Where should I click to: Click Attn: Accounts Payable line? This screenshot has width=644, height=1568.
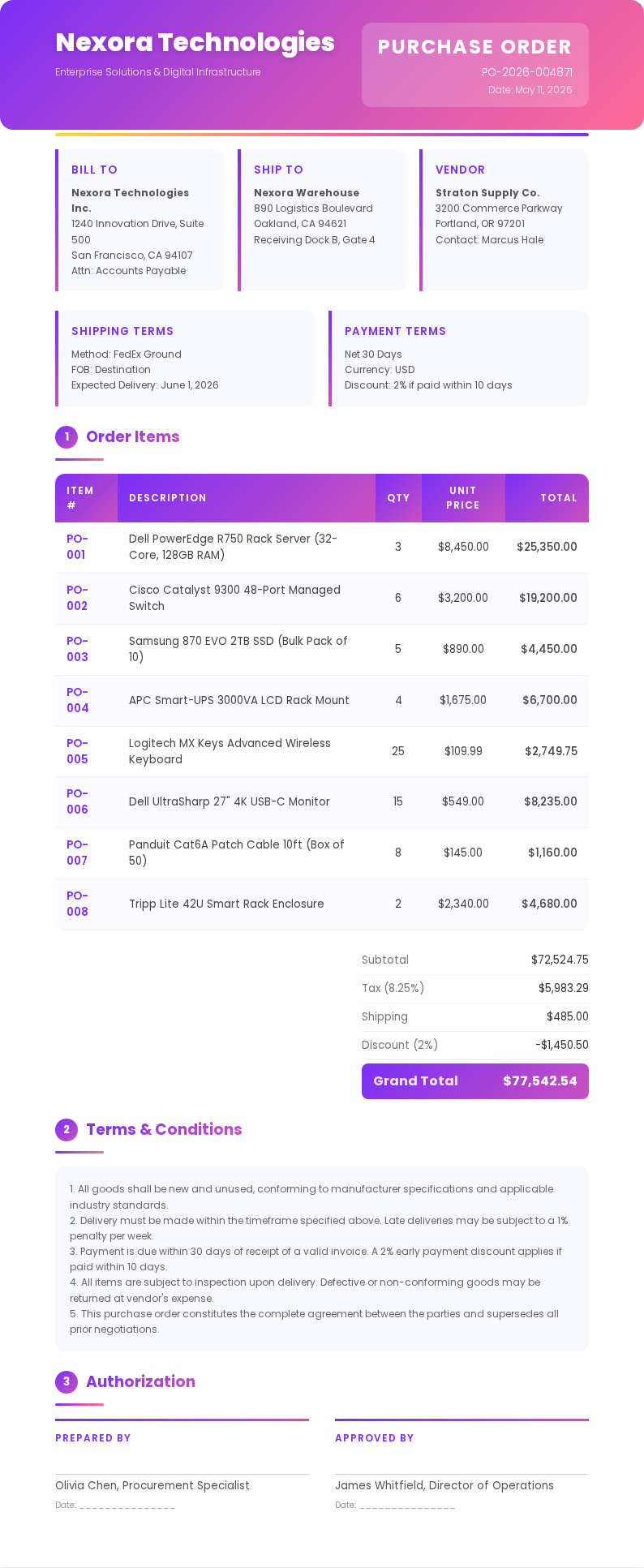[128, 271]
